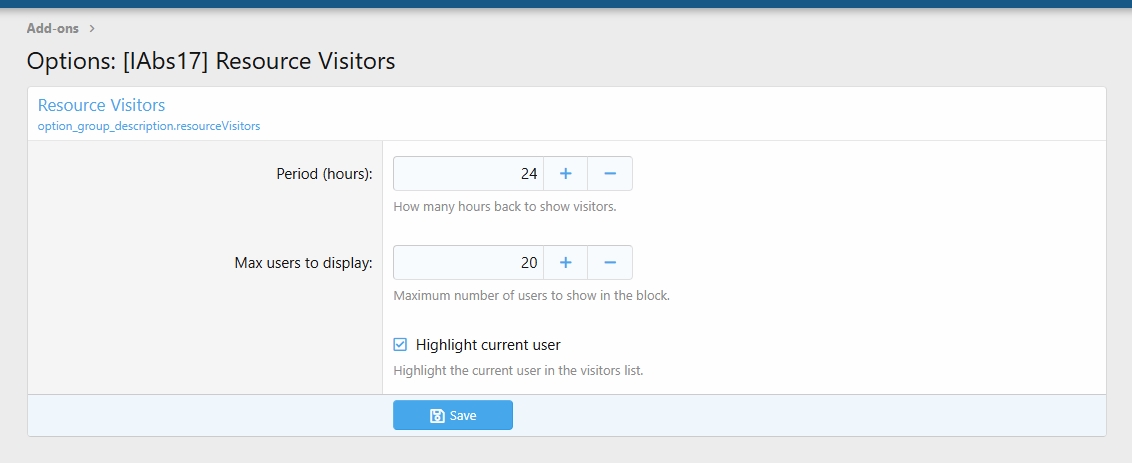The height and width of the screenshot is (463, 1132).
Task: Click the 'Period (hours):' label
Action: [324, 174]
